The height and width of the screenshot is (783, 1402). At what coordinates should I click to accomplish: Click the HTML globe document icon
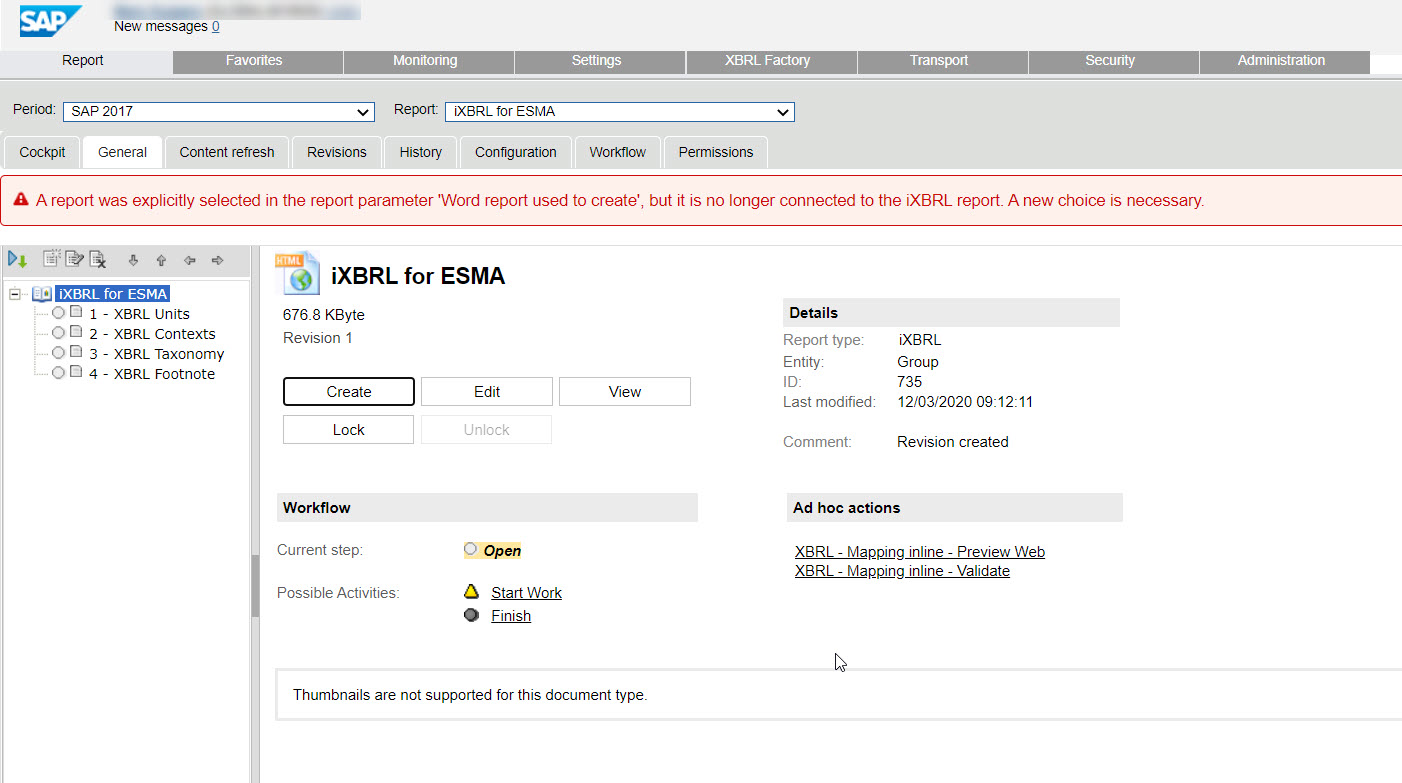pos(297,273)
